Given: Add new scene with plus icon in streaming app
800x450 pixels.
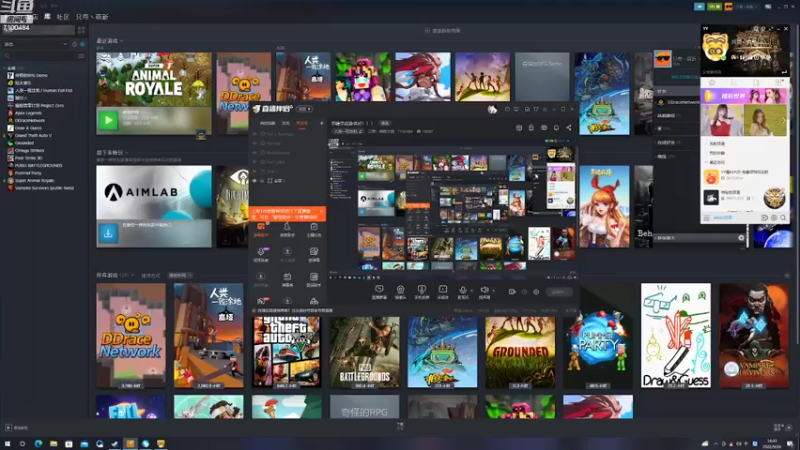Looking at the screenshot, I should pos(321,123).
